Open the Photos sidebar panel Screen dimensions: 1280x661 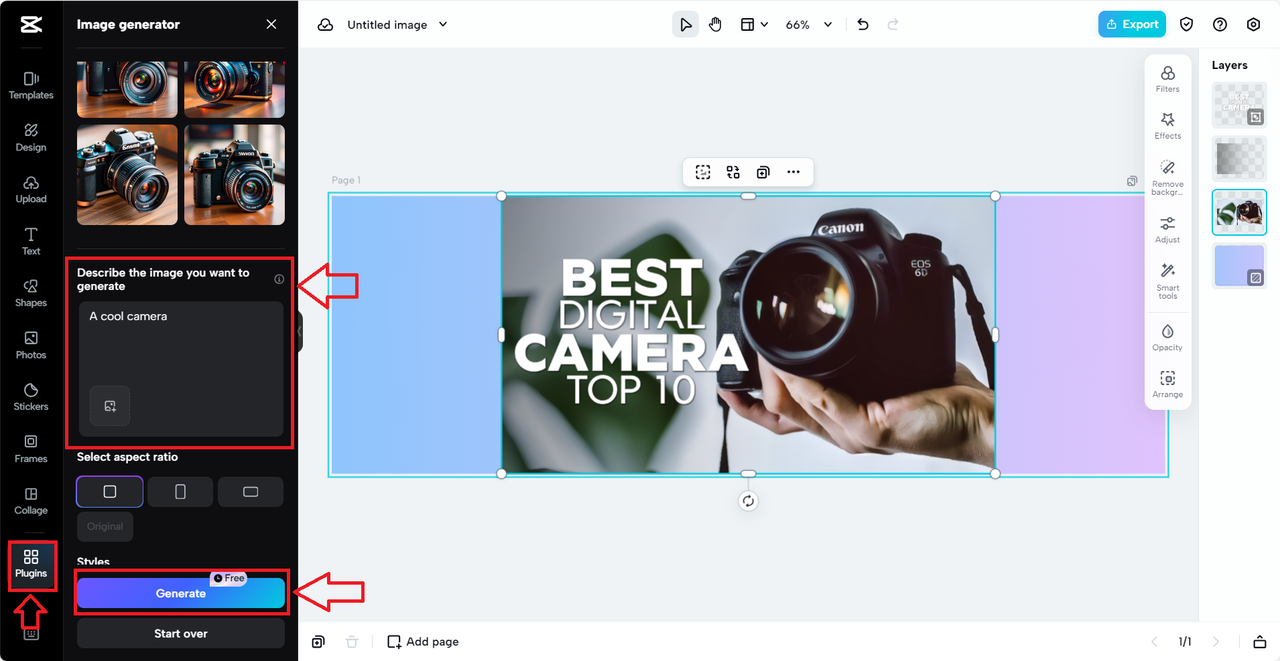point(31,345)
